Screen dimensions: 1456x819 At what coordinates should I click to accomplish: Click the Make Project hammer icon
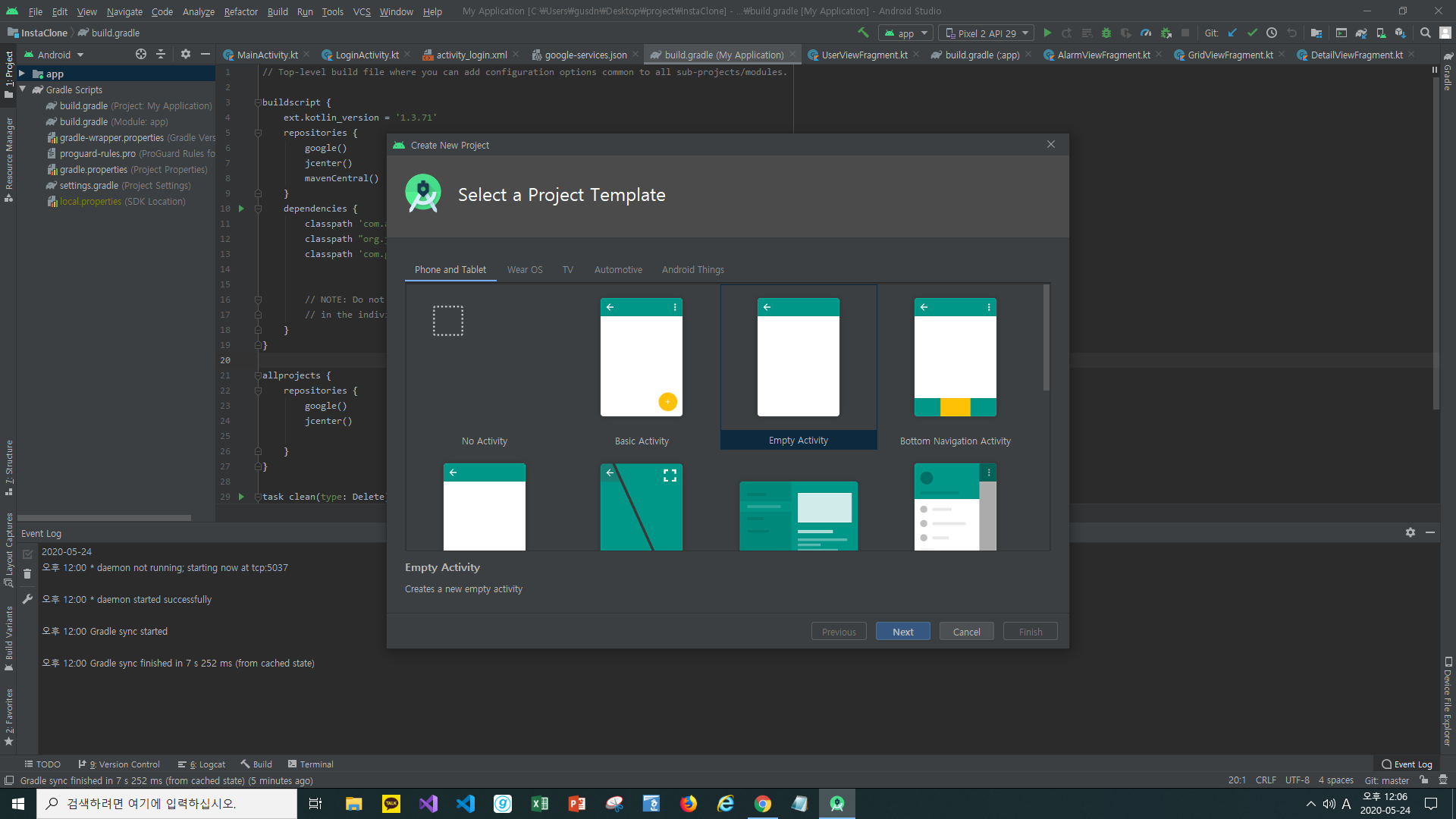pos(863,33)
